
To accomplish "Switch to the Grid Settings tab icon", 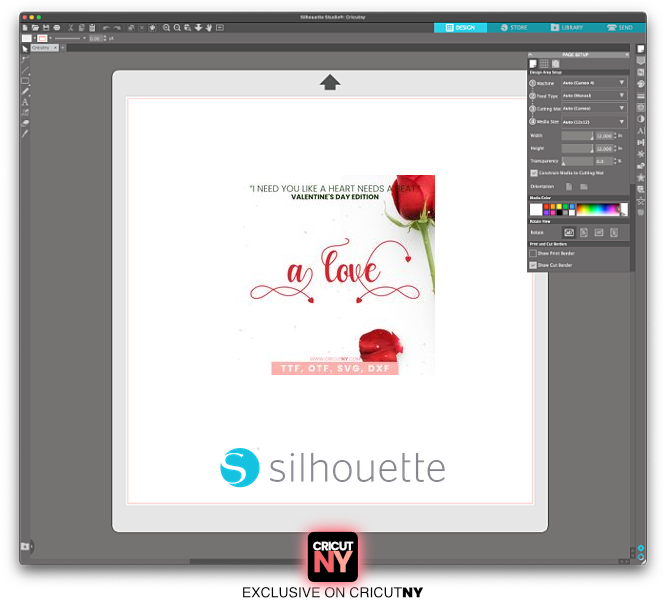I will point(544,64).
